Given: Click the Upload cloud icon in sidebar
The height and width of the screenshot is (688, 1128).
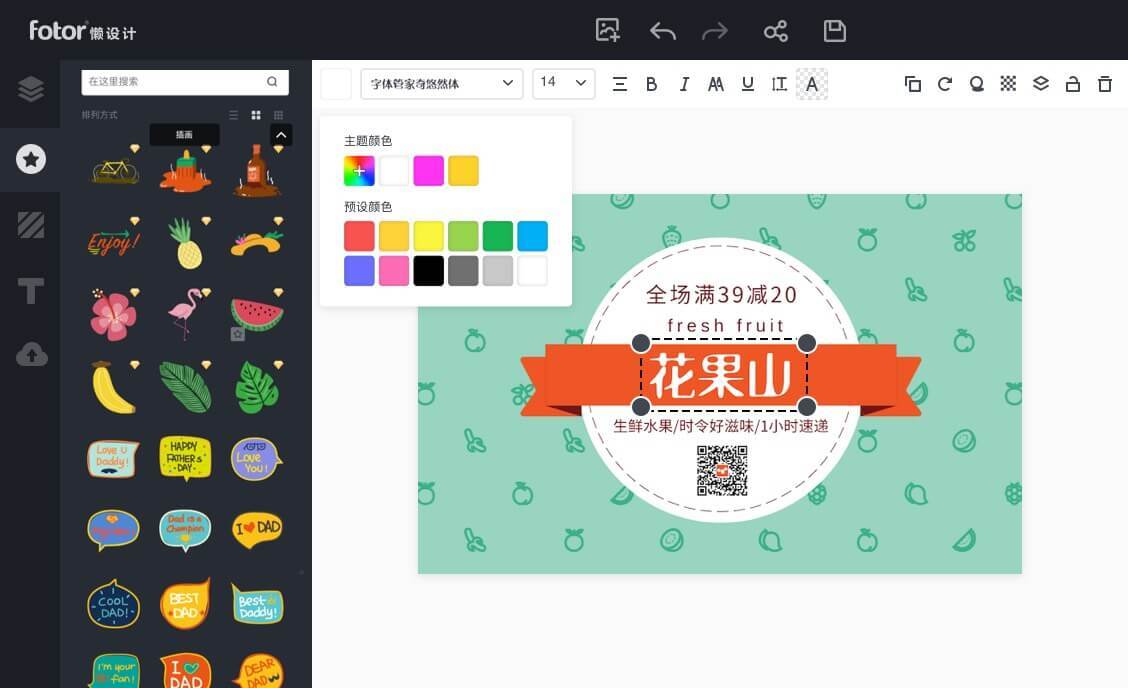Looking at the screenshot, I should coord(30,351).
